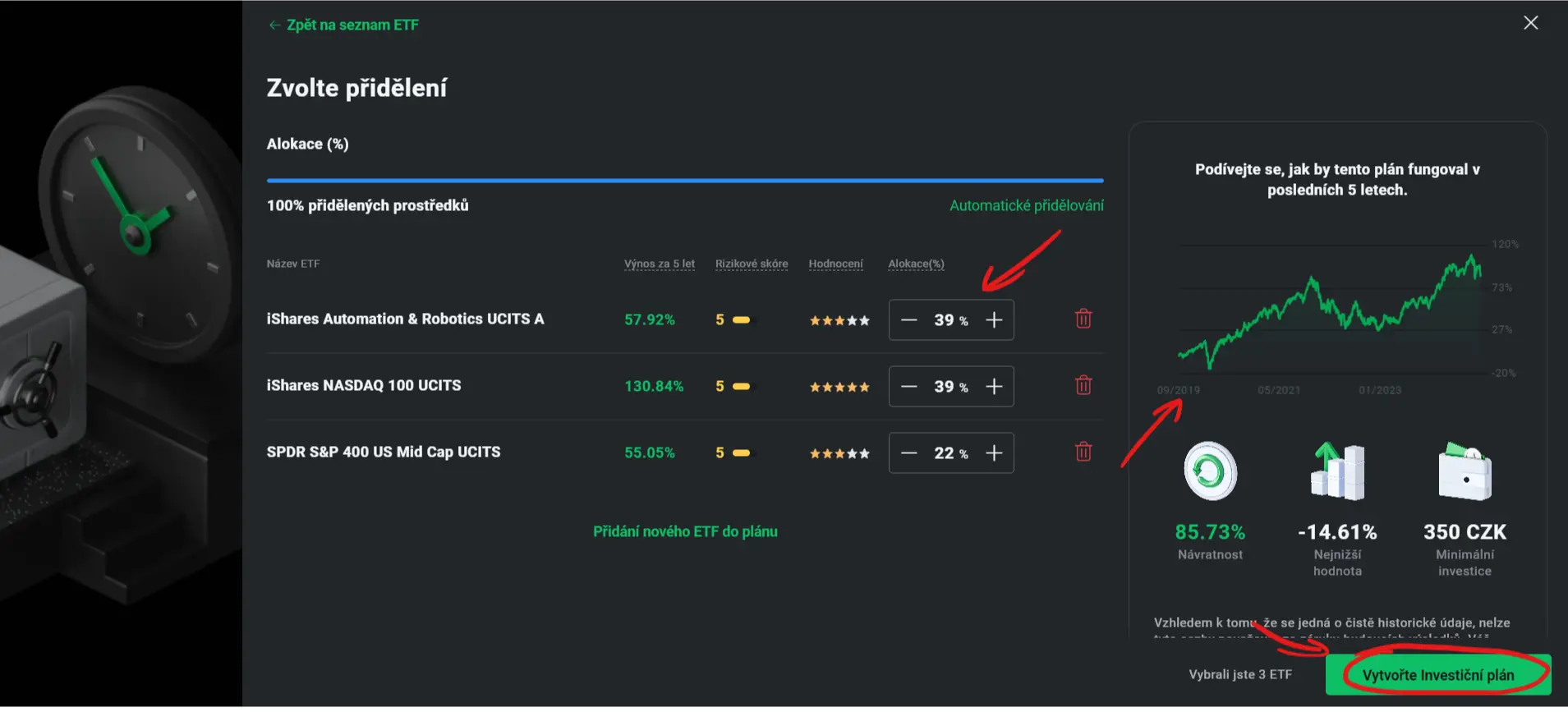The height and width of the screenshot is (712, 1568).
Task: Click the yellow risk bar for iShares NASDAQ 100
Action: pos(741,386)
